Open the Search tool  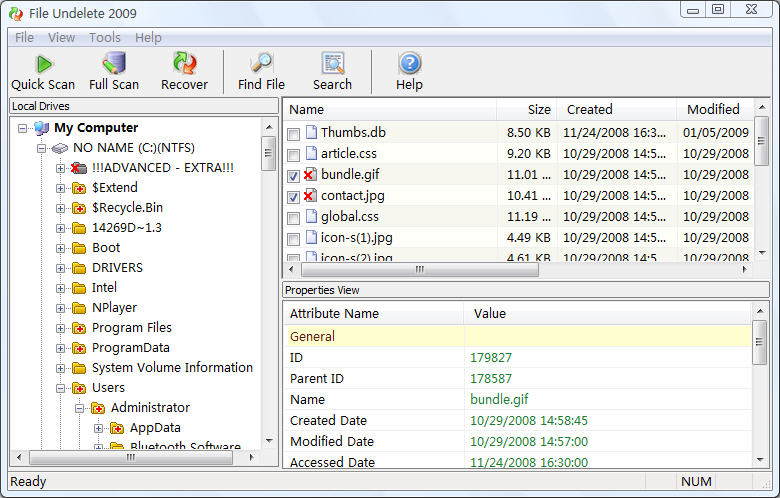[332, 72]
